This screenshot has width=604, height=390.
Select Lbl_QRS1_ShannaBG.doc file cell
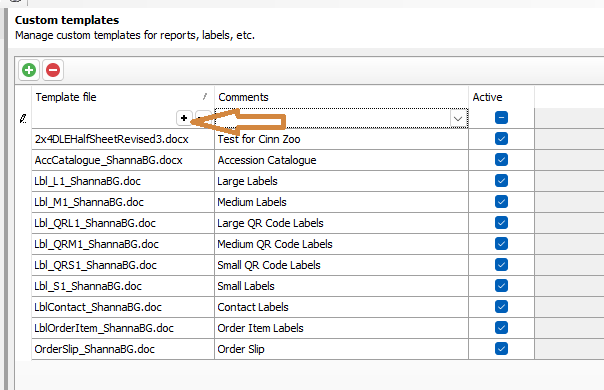[123, 265]
